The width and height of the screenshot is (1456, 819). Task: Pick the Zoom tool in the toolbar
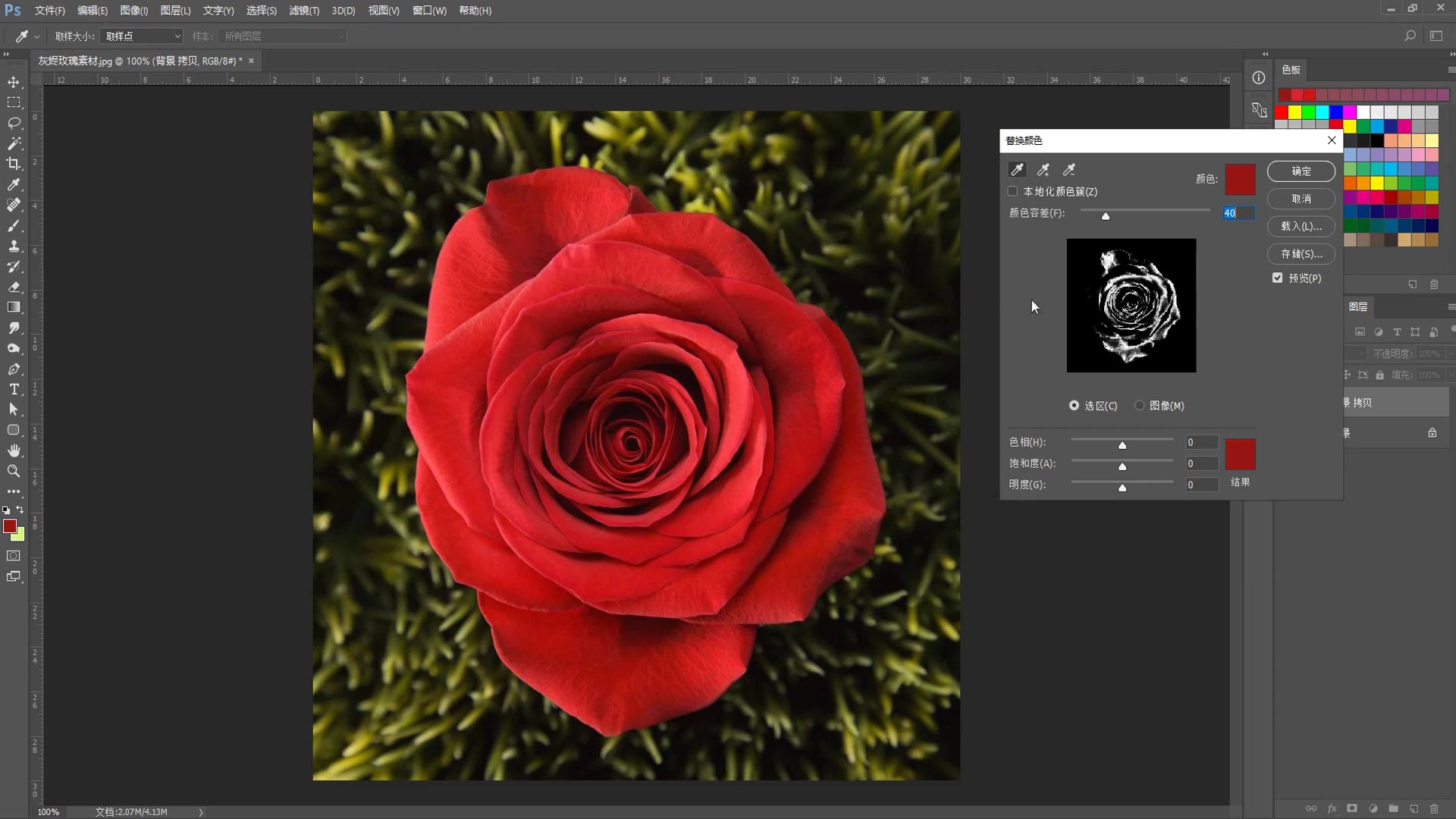coord(14,471)
